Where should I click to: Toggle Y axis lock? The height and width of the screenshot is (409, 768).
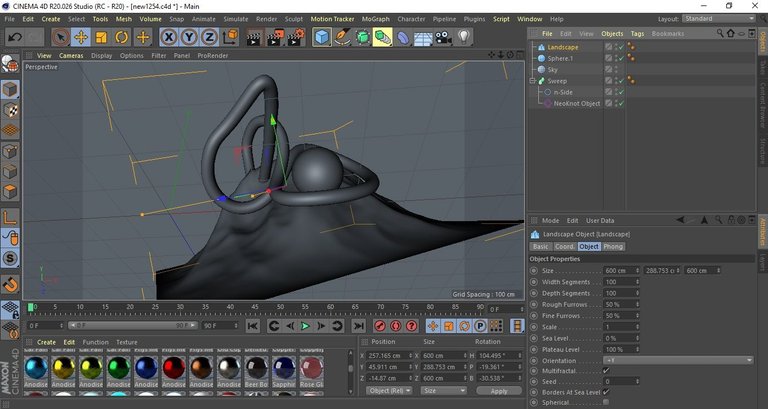click(189, 37)
